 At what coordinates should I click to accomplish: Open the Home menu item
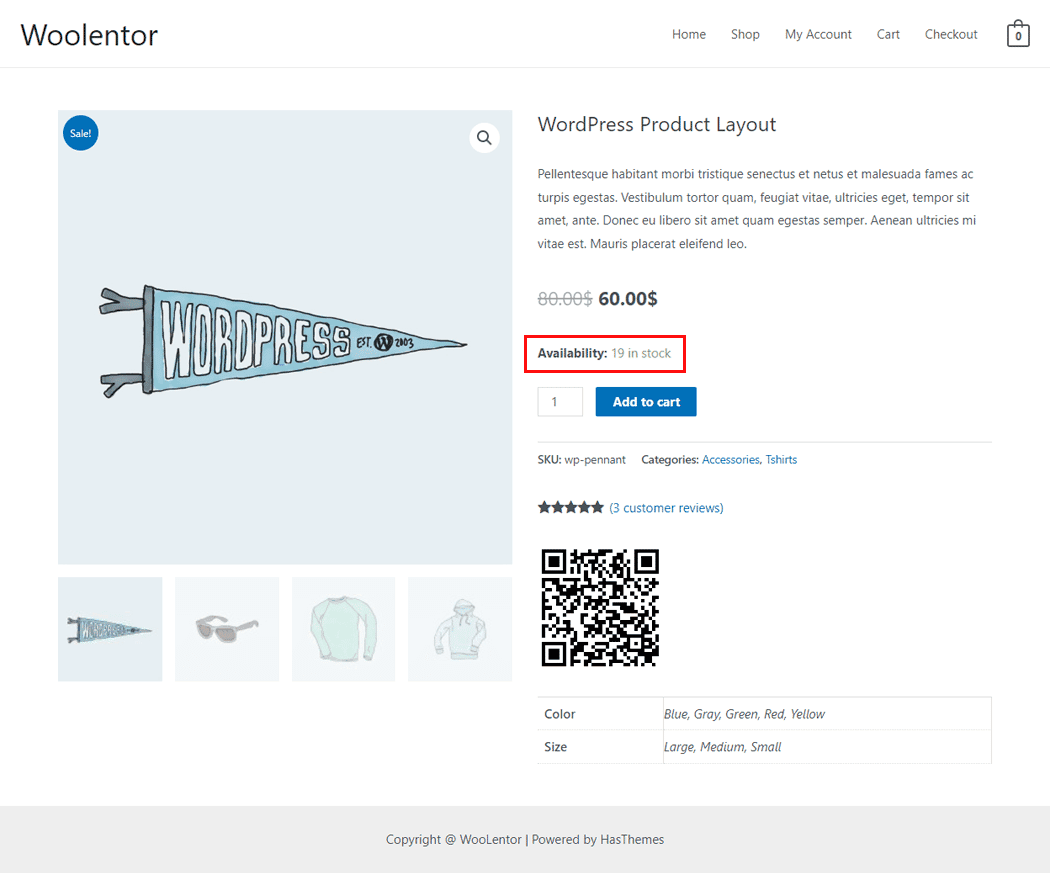[689, 34]
